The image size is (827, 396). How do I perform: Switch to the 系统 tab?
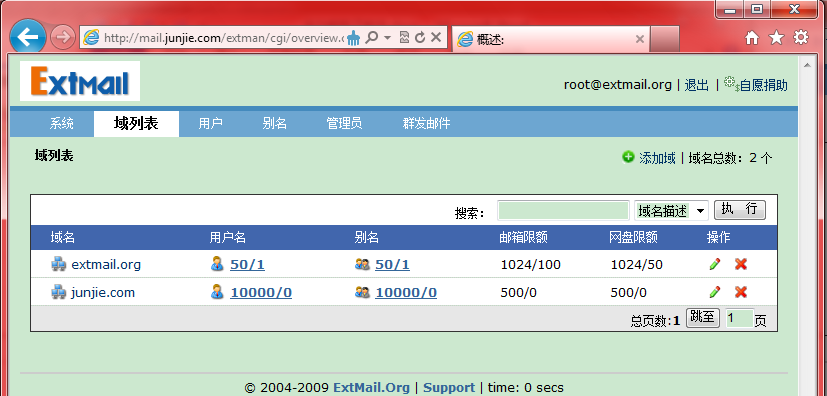pyautogui.click(x=62, y=124)
